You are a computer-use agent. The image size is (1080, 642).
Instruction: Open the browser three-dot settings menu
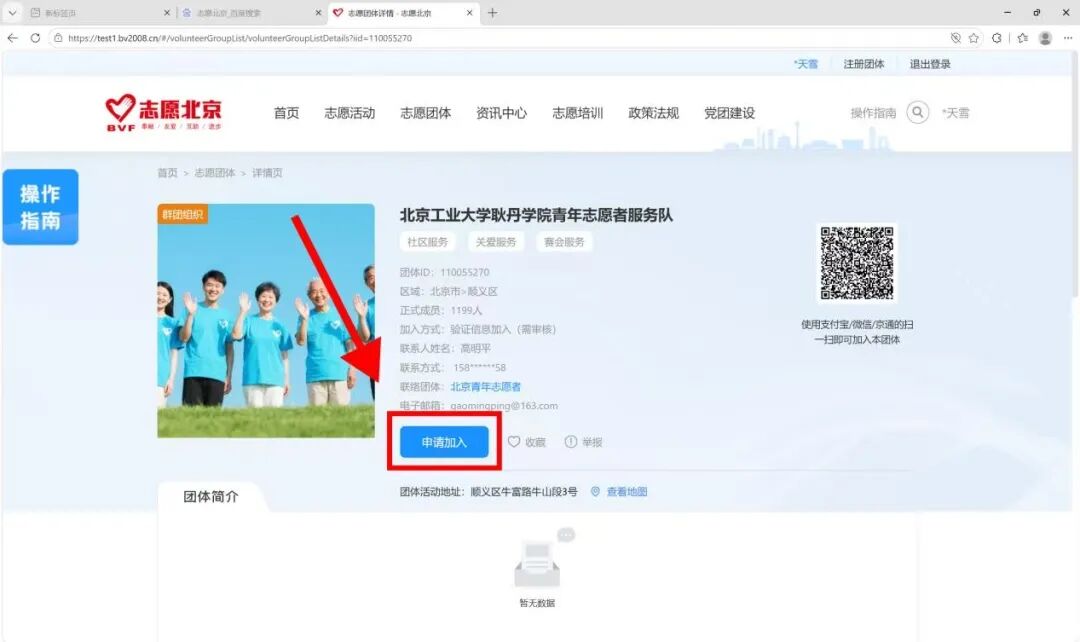click(x=1068, y=38)
